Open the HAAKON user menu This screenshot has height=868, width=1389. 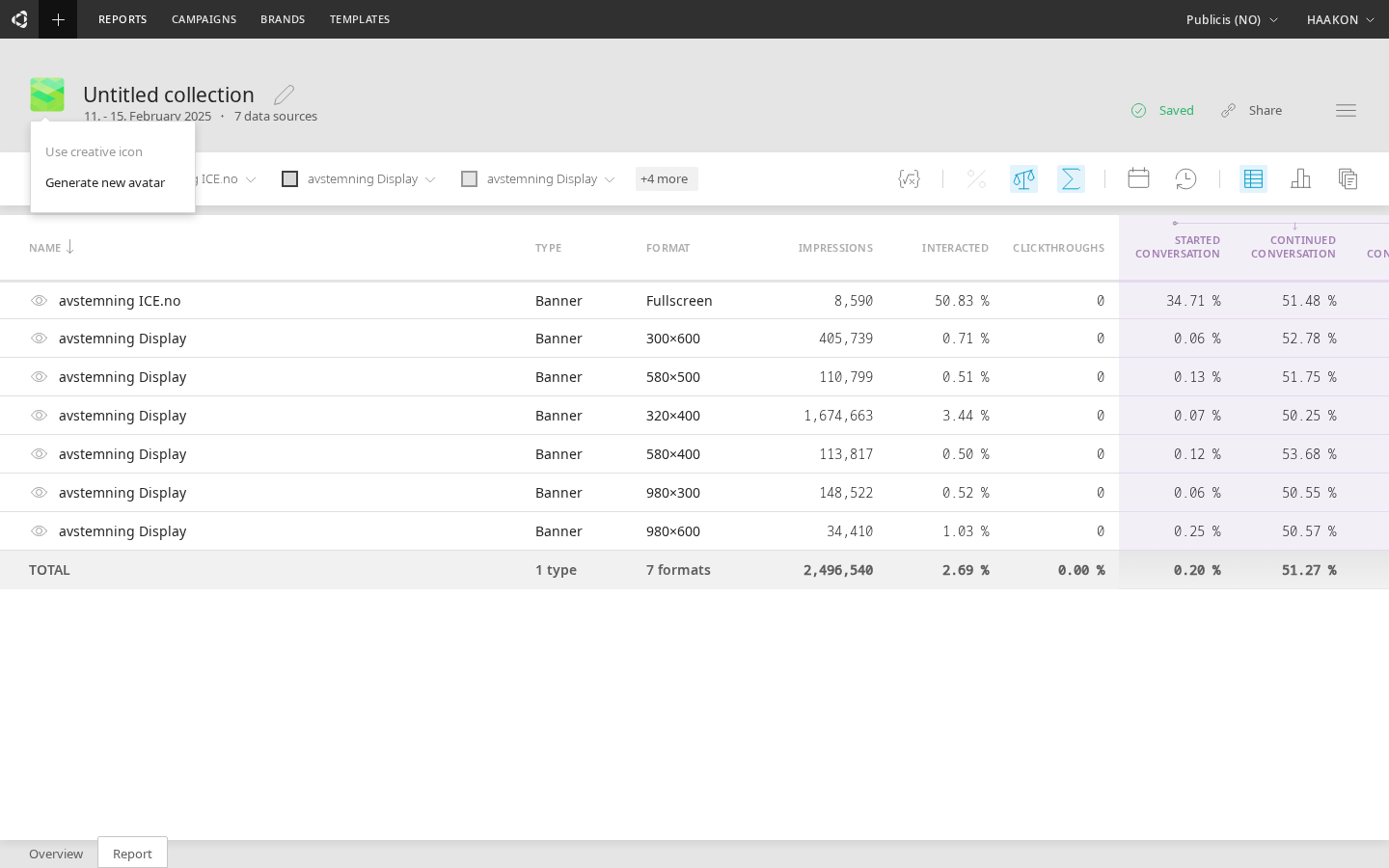[1340, 19]
